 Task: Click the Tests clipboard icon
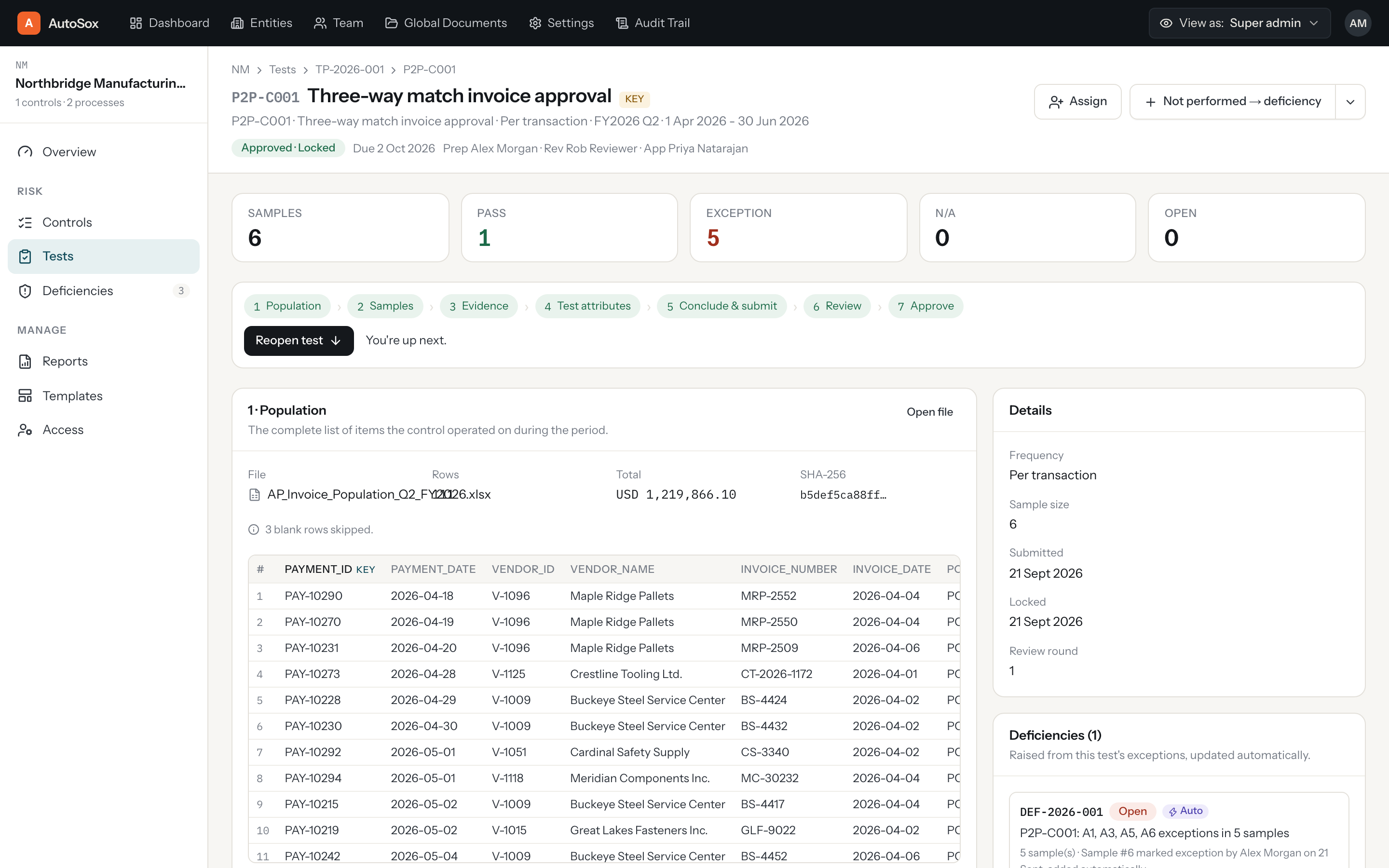[25, 256]
